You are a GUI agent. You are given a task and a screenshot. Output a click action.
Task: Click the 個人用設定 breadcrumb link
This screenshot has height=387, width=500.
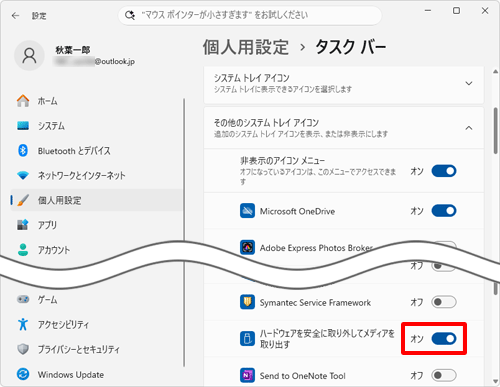tap(246, 47)
